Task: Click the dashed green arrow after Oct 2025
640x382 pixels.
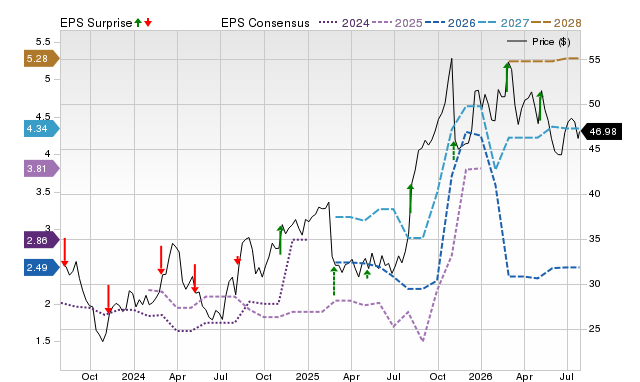Action: pos(453,151)
